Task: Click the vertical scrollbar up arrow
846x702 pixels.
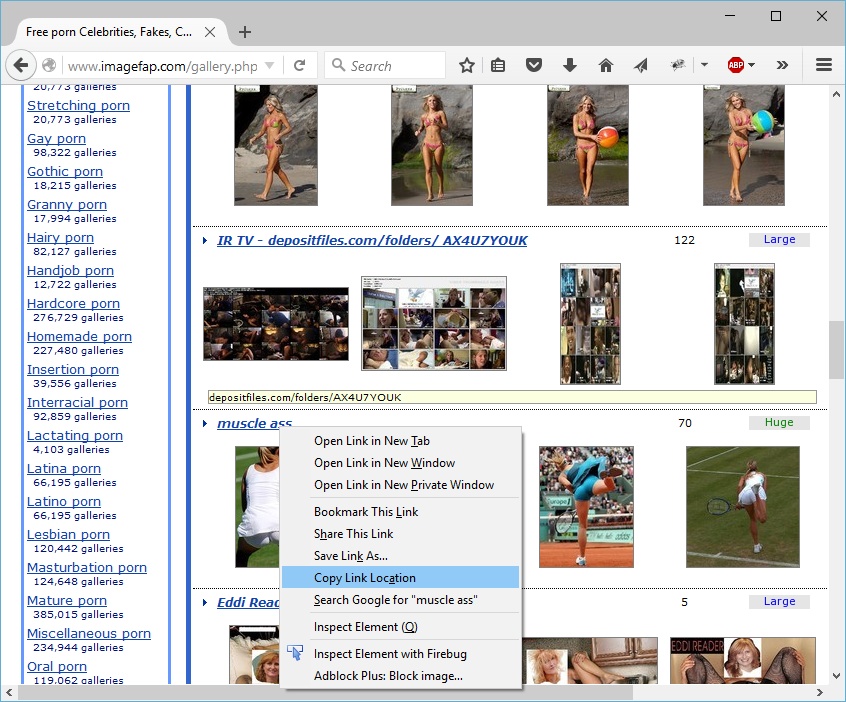Action: pos(836,94)
